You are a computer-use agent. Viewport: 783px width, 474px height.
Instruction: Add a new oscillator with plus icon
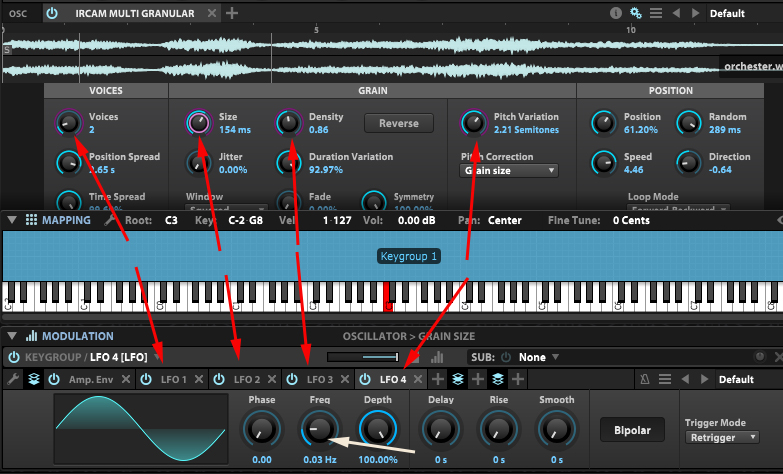coord(232,13)
